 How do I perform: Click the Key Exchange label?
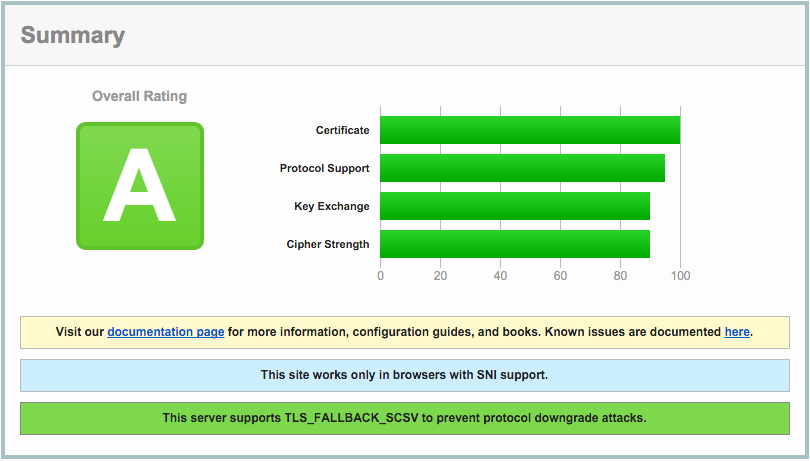tap(332, 206)
